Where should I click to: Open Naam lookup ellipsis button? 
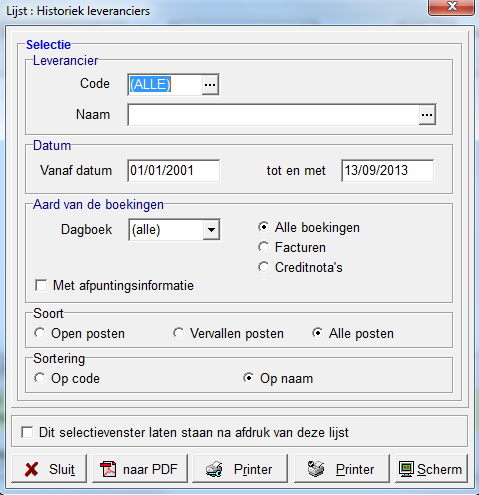[427, 115]
